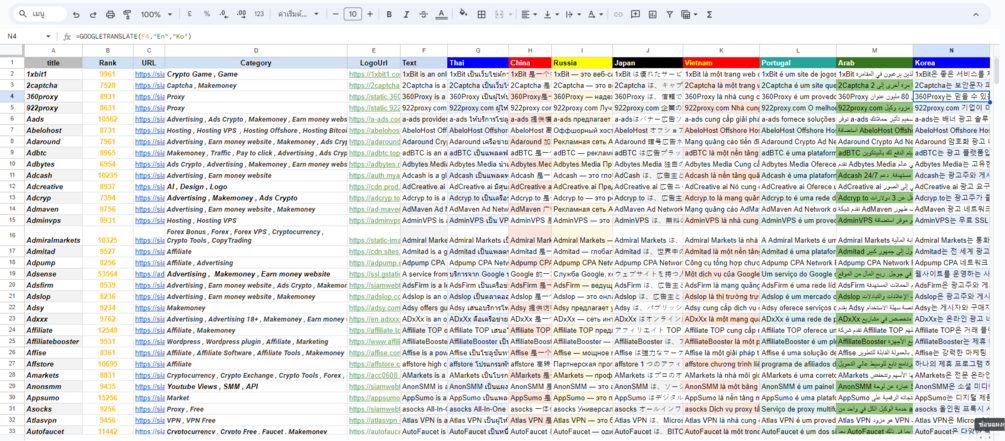The image size is (1005, 441).
Task: Click the undo arrow in toolbar
Action: (76, 14)
